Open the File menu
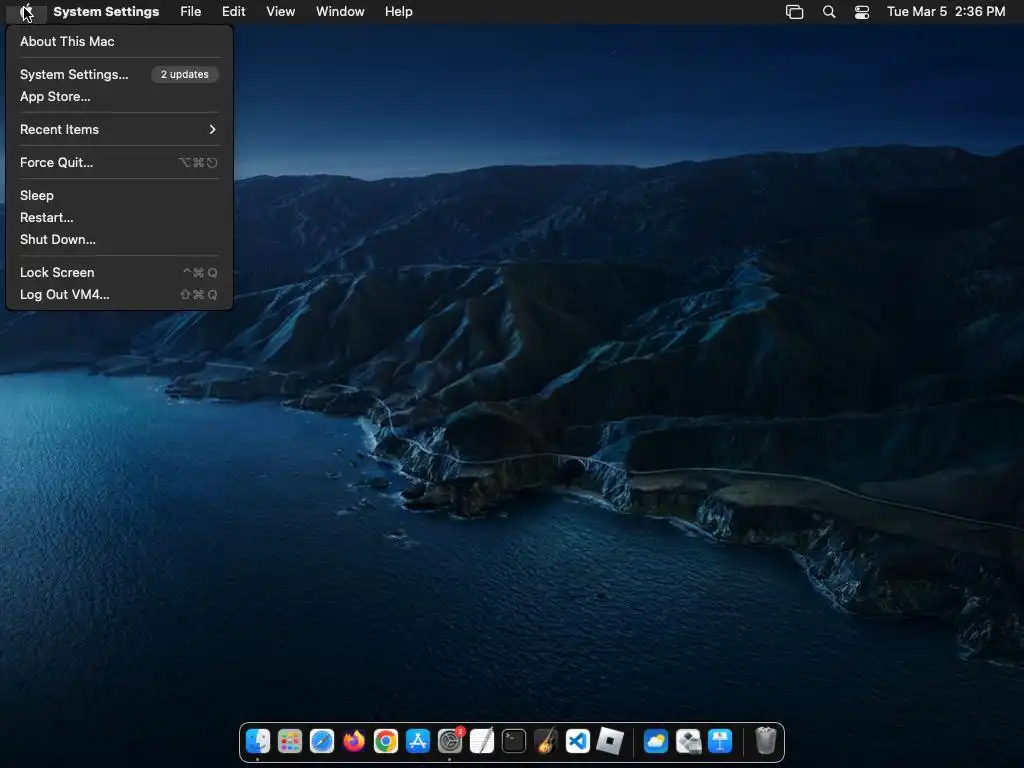 (x=190, y=12)
